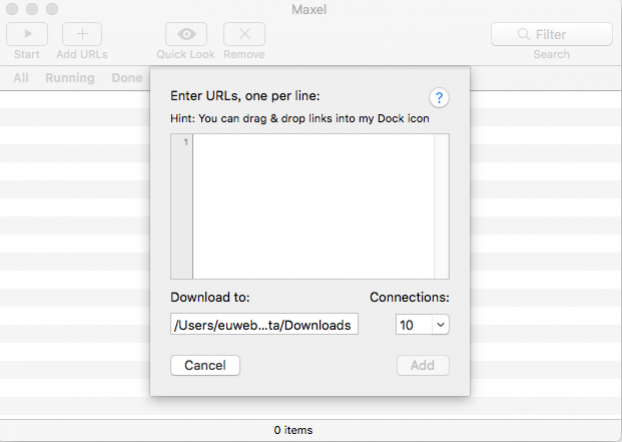Click the Maxel window title
The height and width of the screenshot is (442, 622).
point(309,9)
